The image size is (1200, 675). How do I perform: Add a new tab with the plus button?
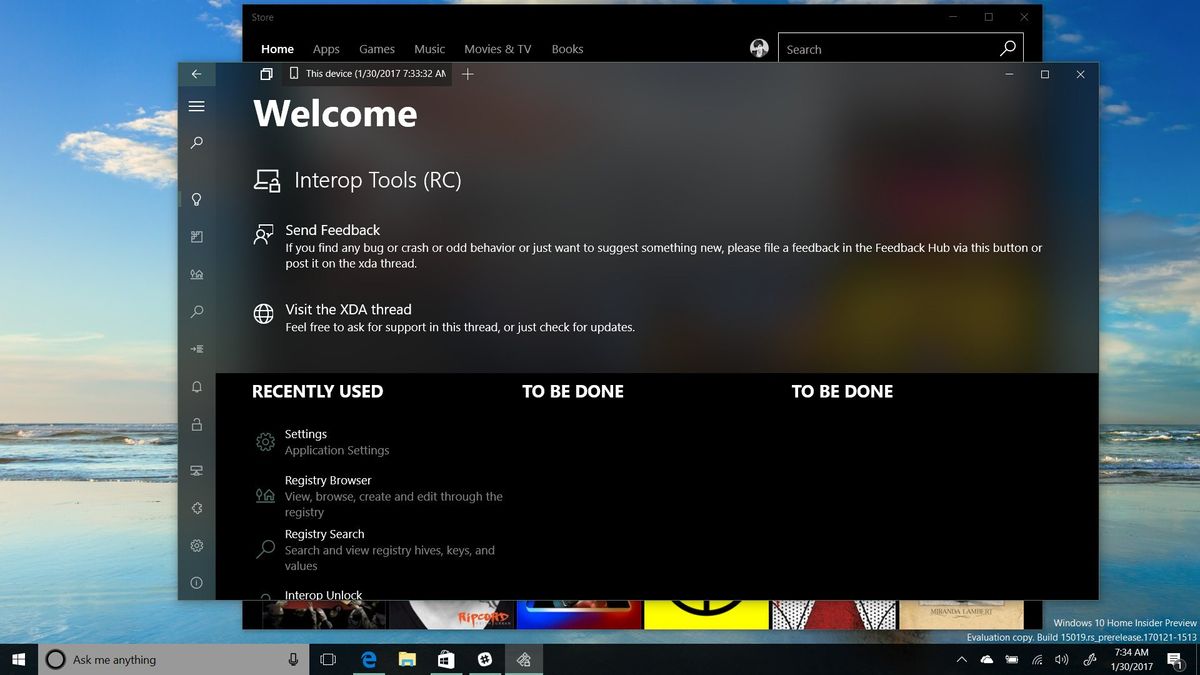click(x=468, y=74)
